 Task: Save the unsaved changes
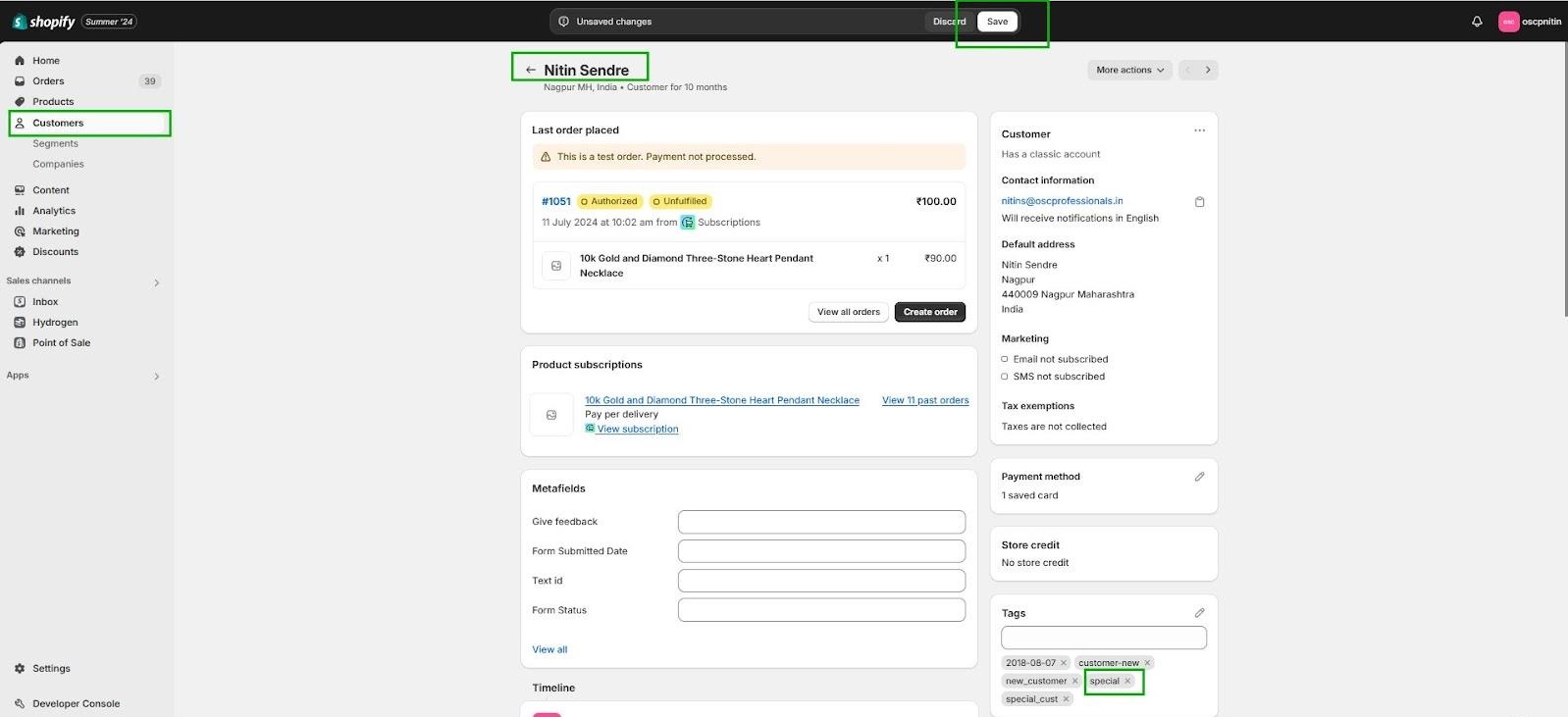tap(997, 22)
